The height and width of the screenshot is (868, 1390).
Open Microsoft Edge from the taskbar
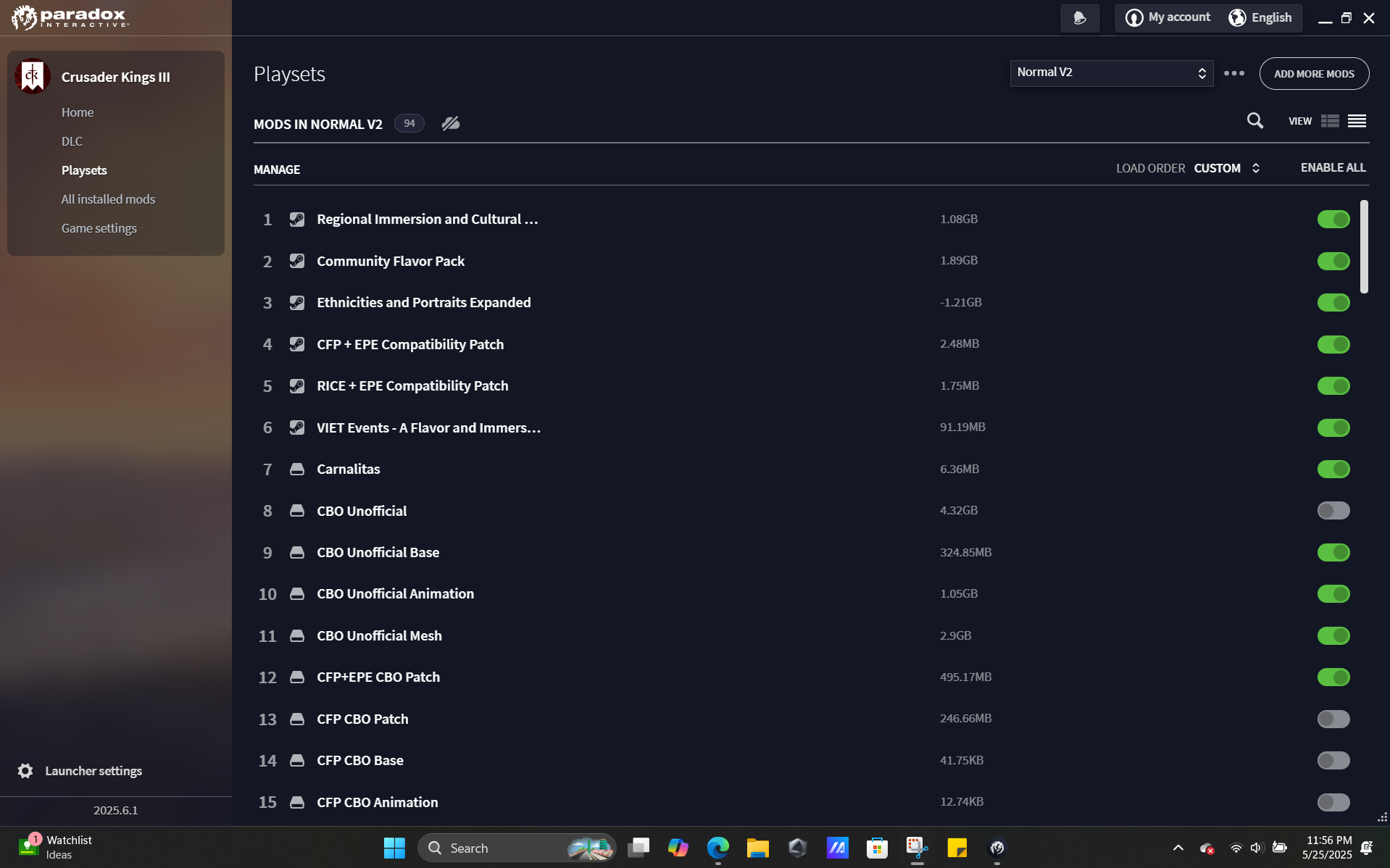coord(717,848)
